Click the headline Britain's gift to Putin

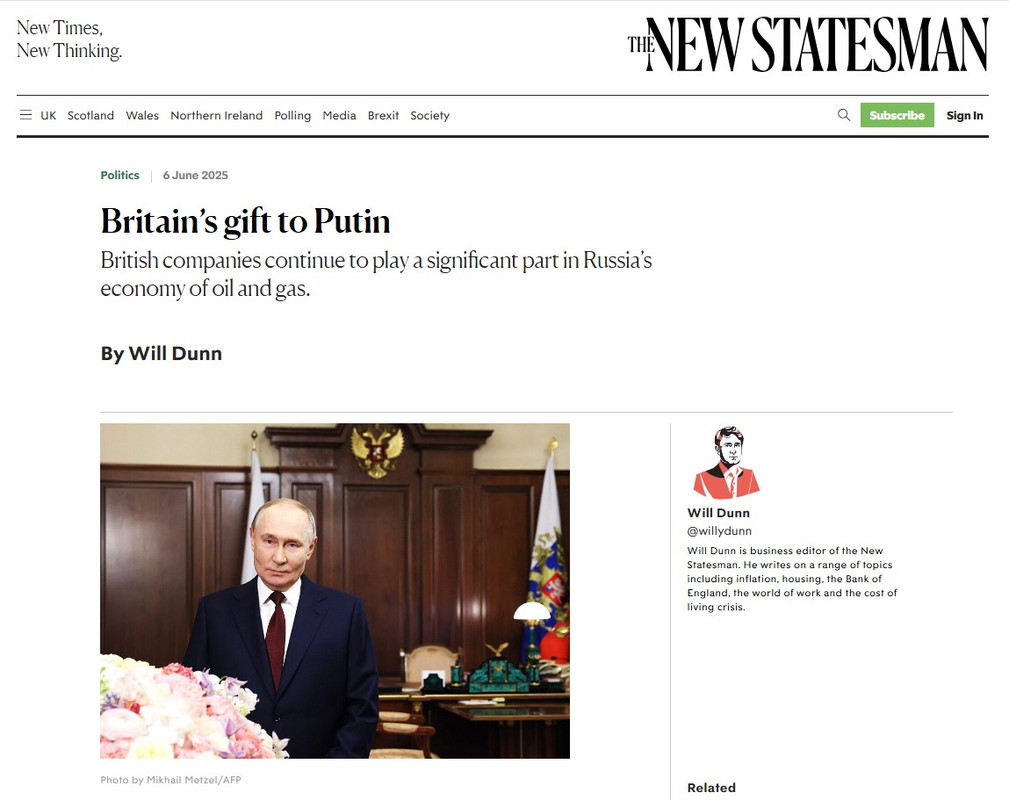click(245, 221)
